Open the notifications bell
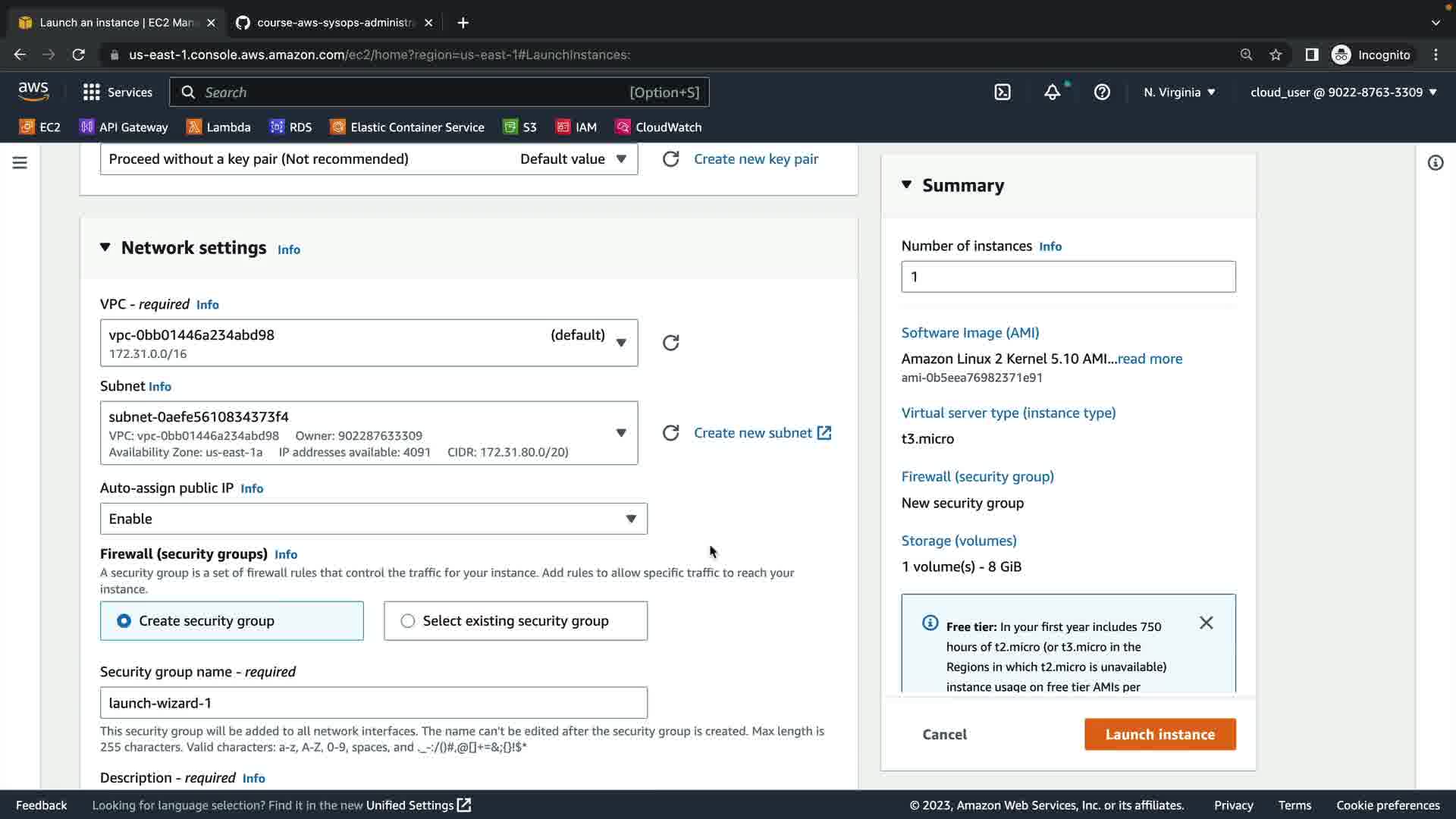The width and height of the screenshot is (1456, 819). [1052, 93]
